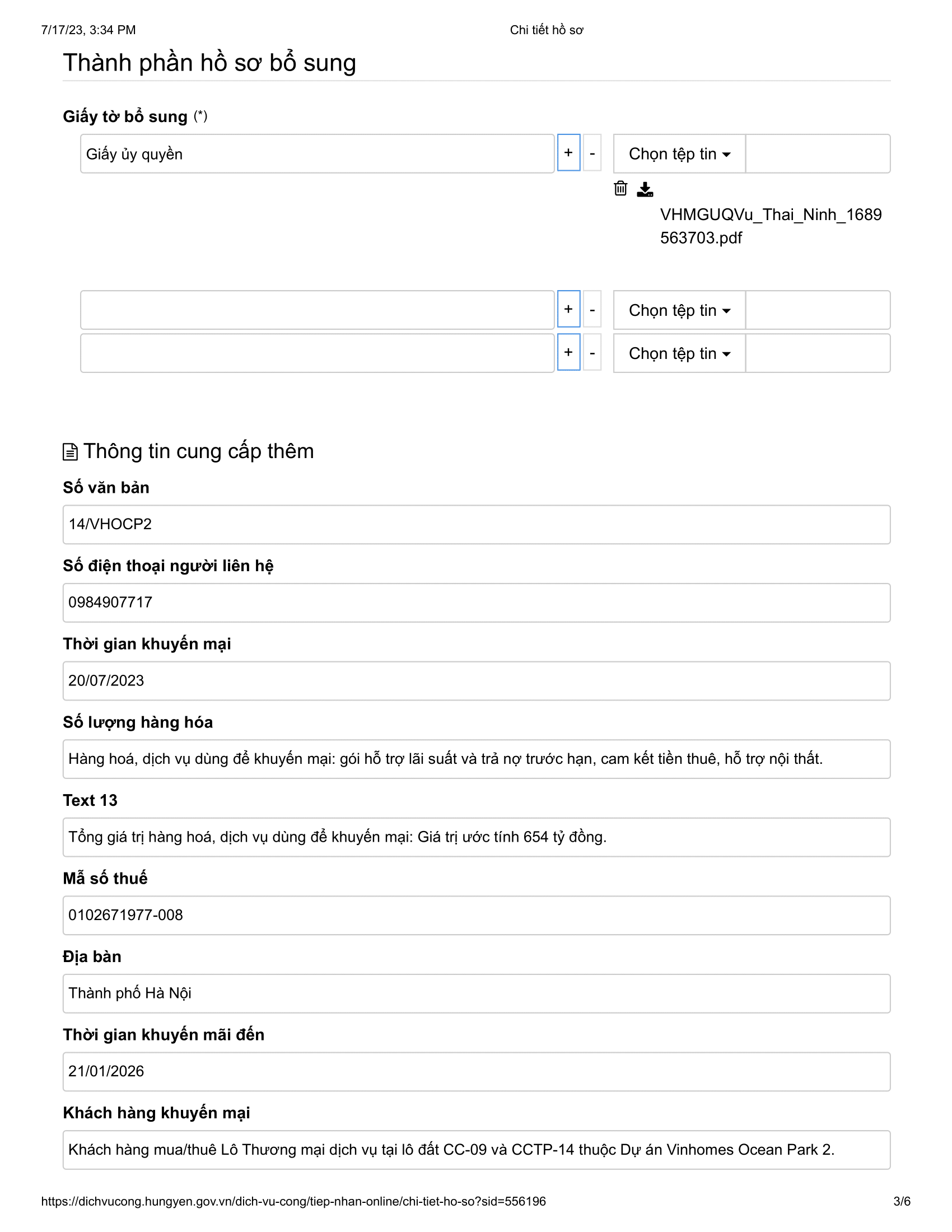This screenshot has width=952, height=1232.
Task: Click the trash icon to delete uploaded file
Action: (x=620, y=188)
